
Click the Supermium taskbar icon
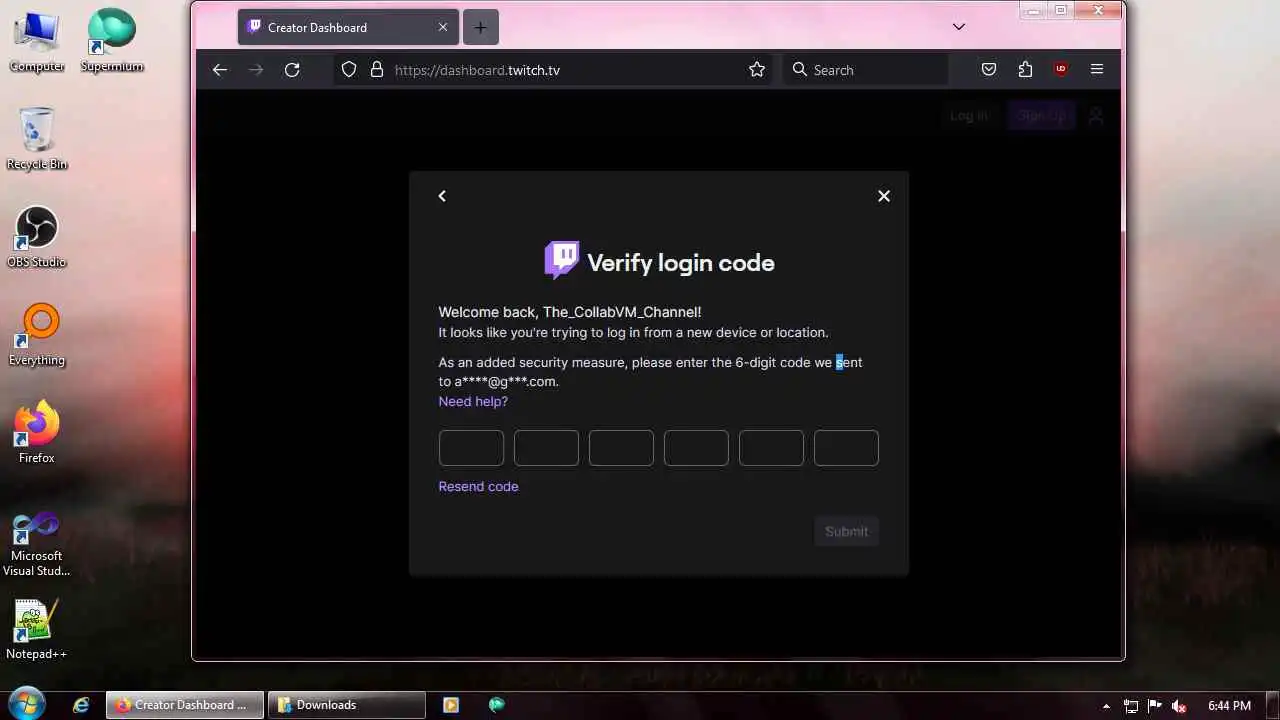(496, 705)
